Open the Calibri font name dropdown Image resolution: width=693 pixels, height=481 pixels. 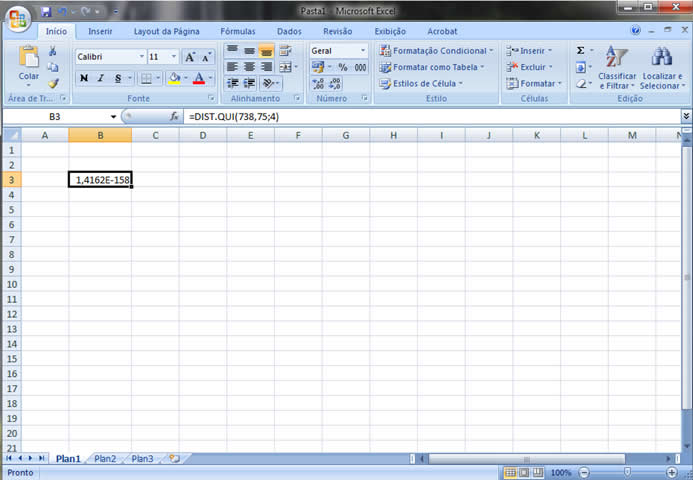(142, 57)
